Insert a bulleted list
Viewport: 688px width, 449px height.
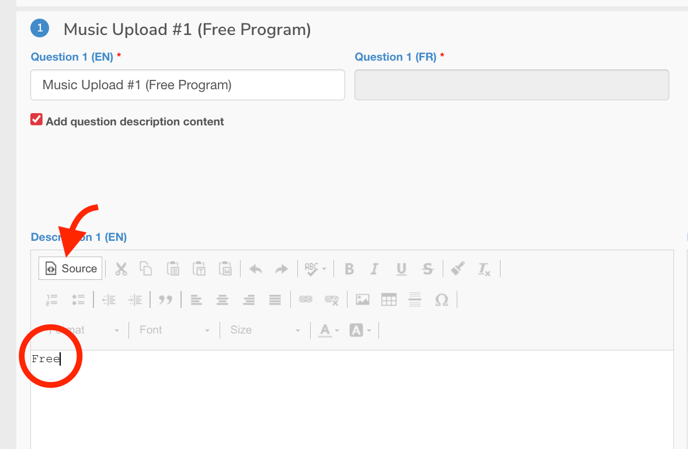[x=78, y=299]
